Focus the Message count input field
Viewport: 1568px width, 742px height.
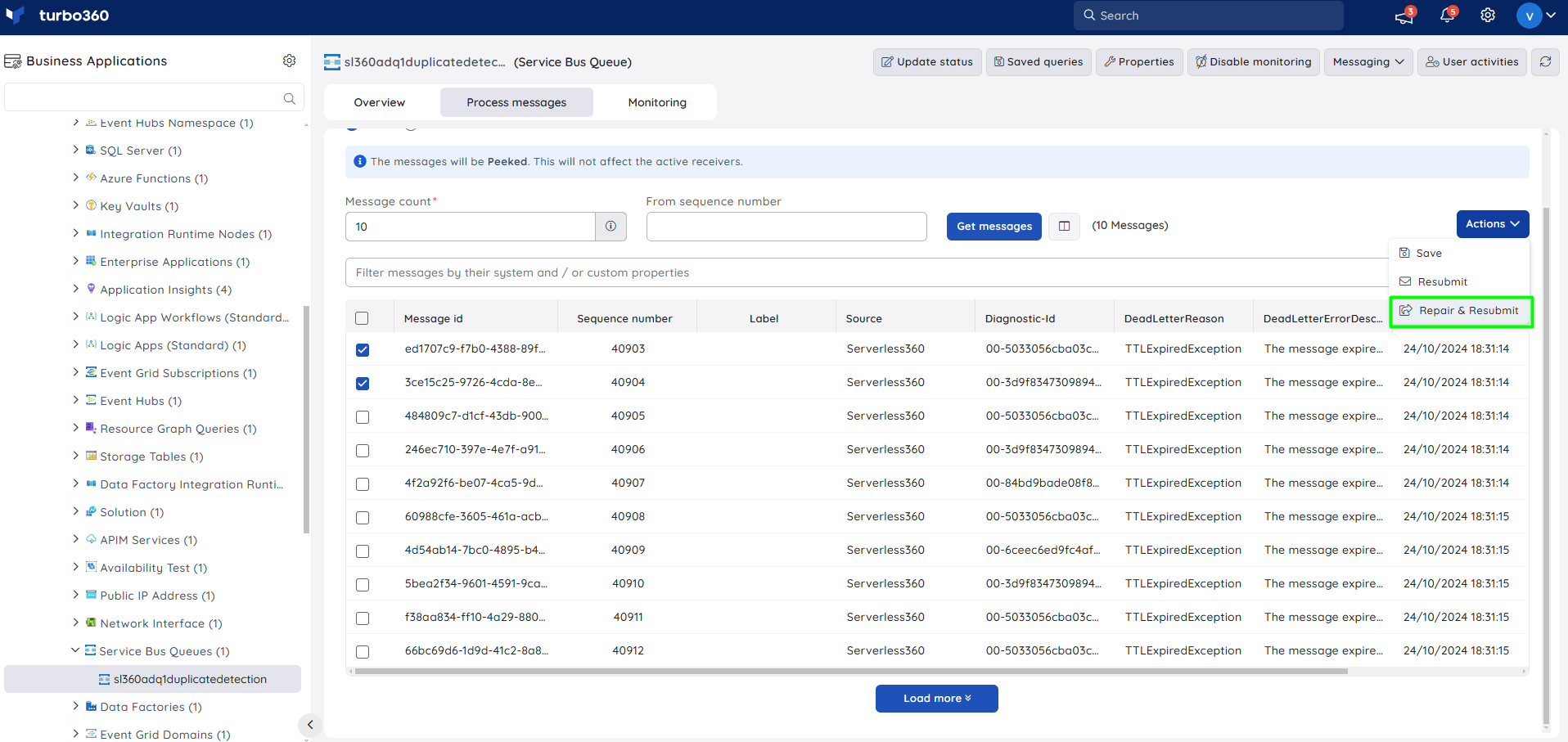471,227
